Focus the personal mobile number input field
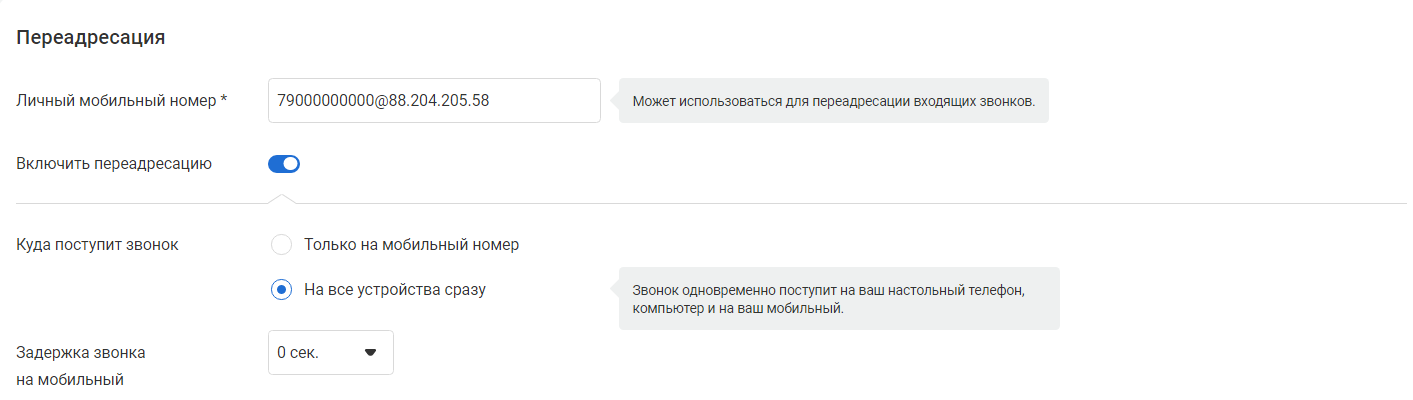1413x400 pixels. [434, 101]
